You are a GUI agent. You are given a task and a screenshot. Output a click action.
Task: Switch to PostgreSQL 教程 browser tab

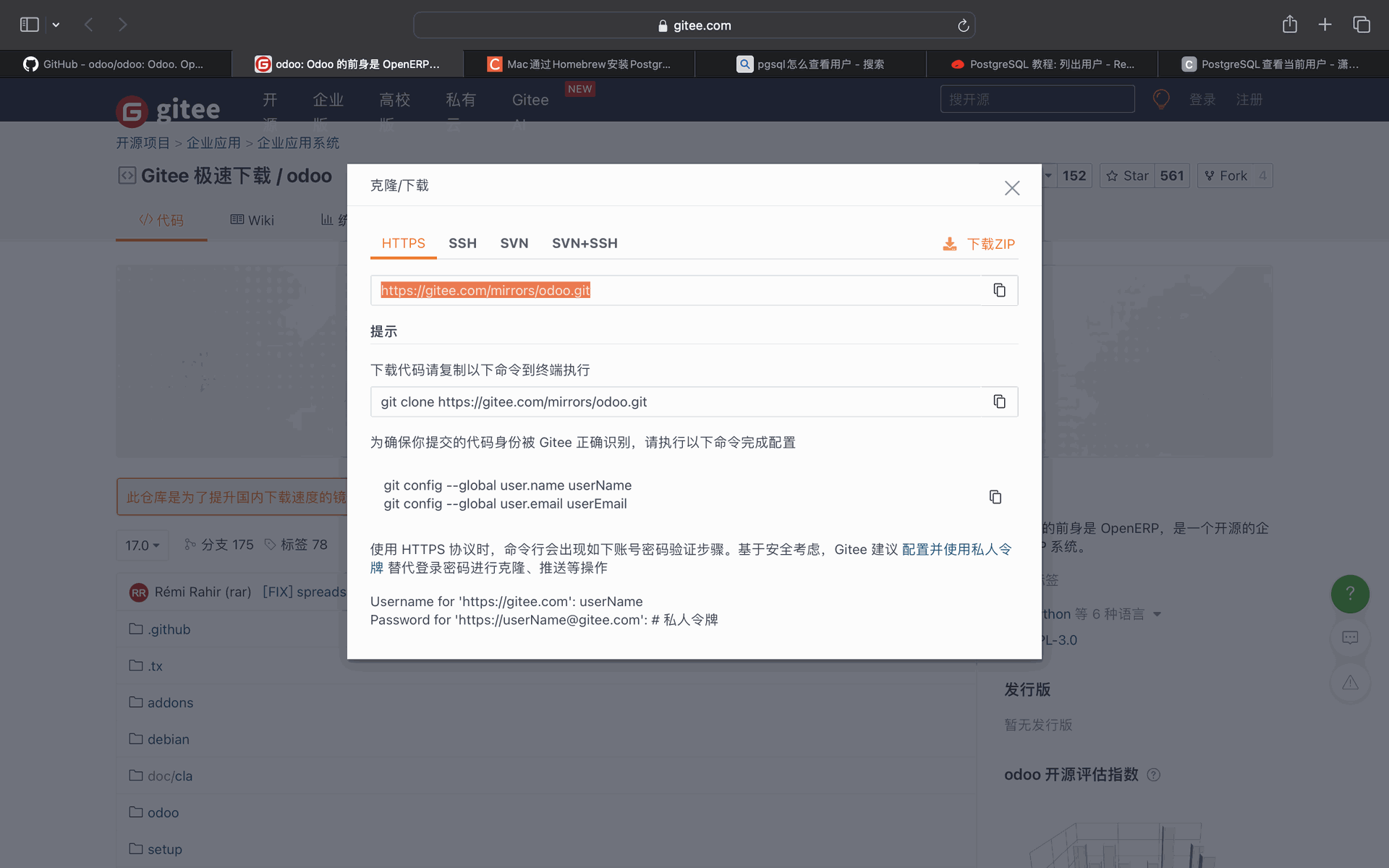1042,64
